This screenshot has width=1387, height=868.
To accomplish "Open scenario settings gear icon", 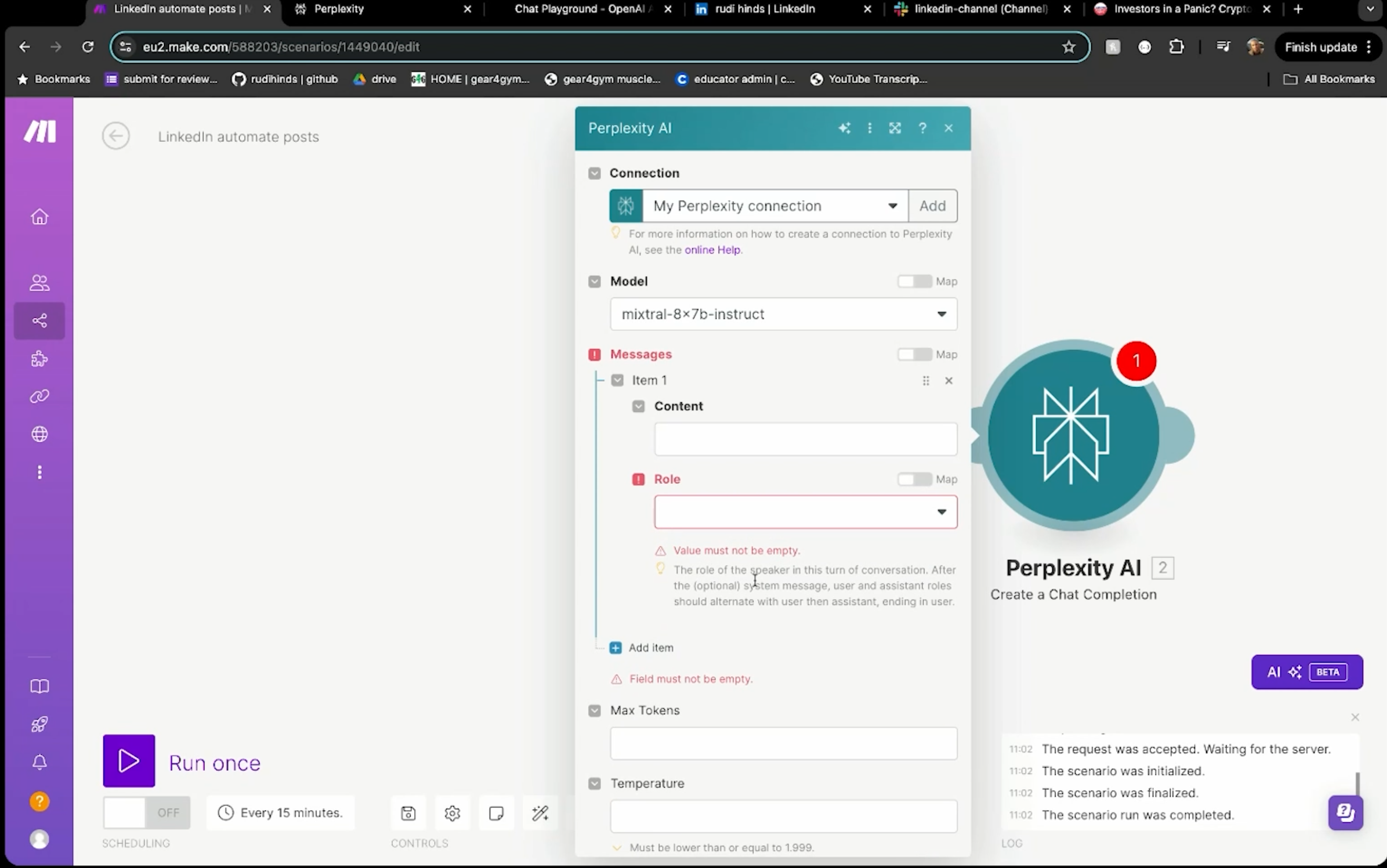I will pyautogui.click(x=452, y=813).
